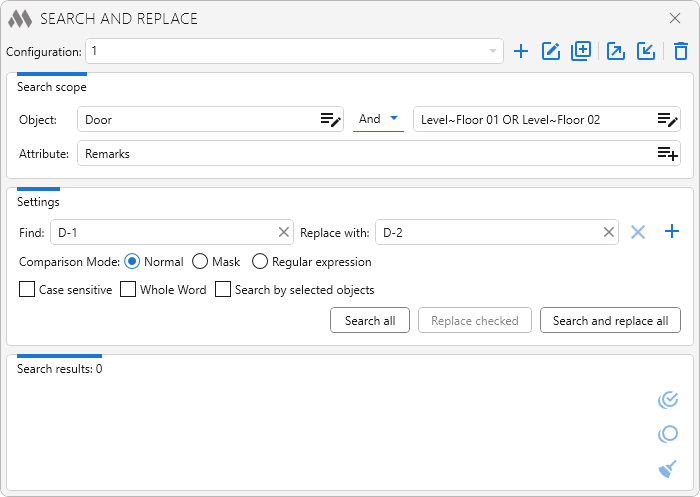The height and width of the screenshot is (497, 700).
Task: Add a new configuration with plus icon
Action: click(520, 51)
